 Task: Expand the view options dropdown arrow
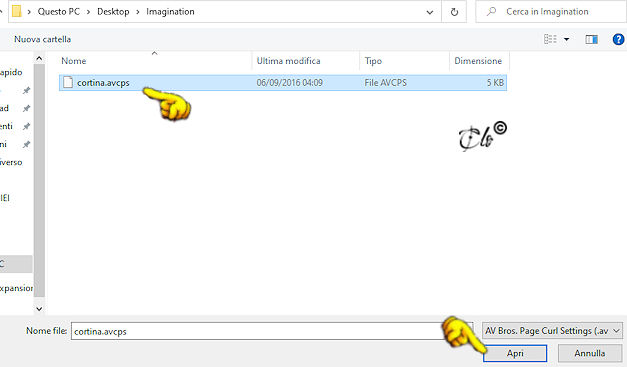coord(566,39)
